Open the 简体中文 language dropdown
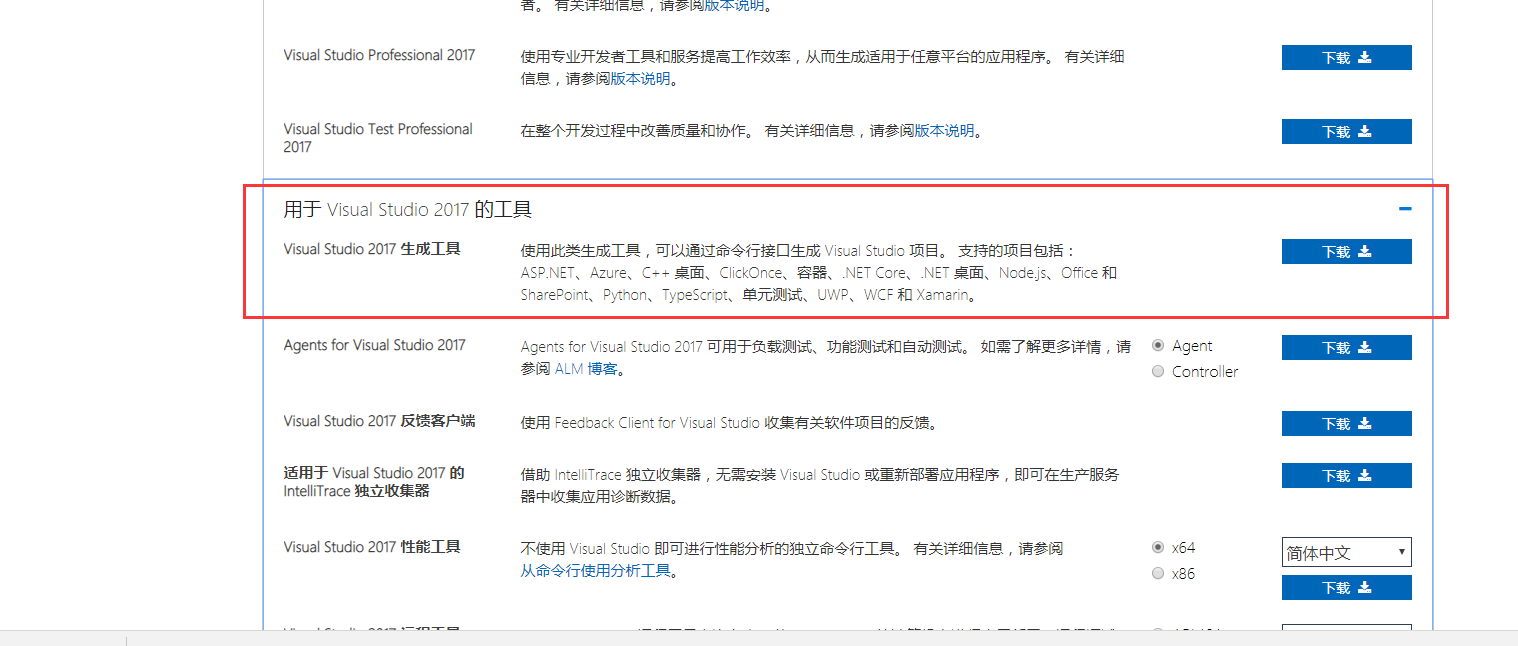The height and width of the screenshot is (646, 1518). click(1346, 552)
